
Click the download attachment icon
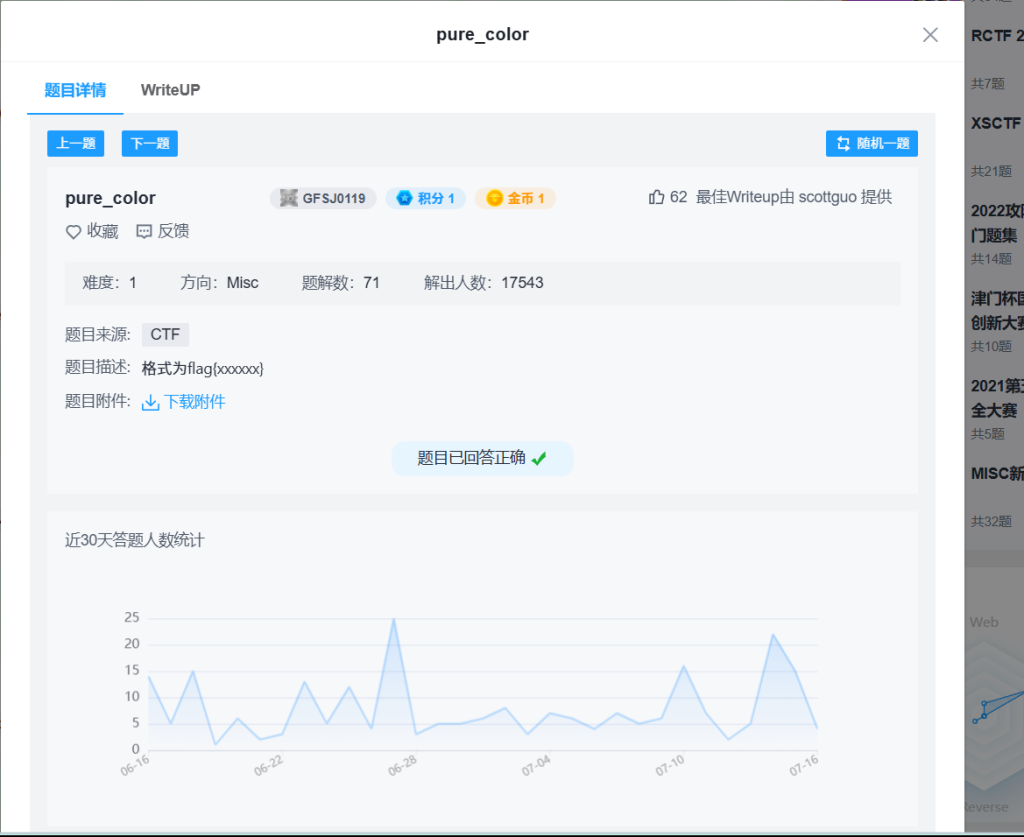coord(151,403)
